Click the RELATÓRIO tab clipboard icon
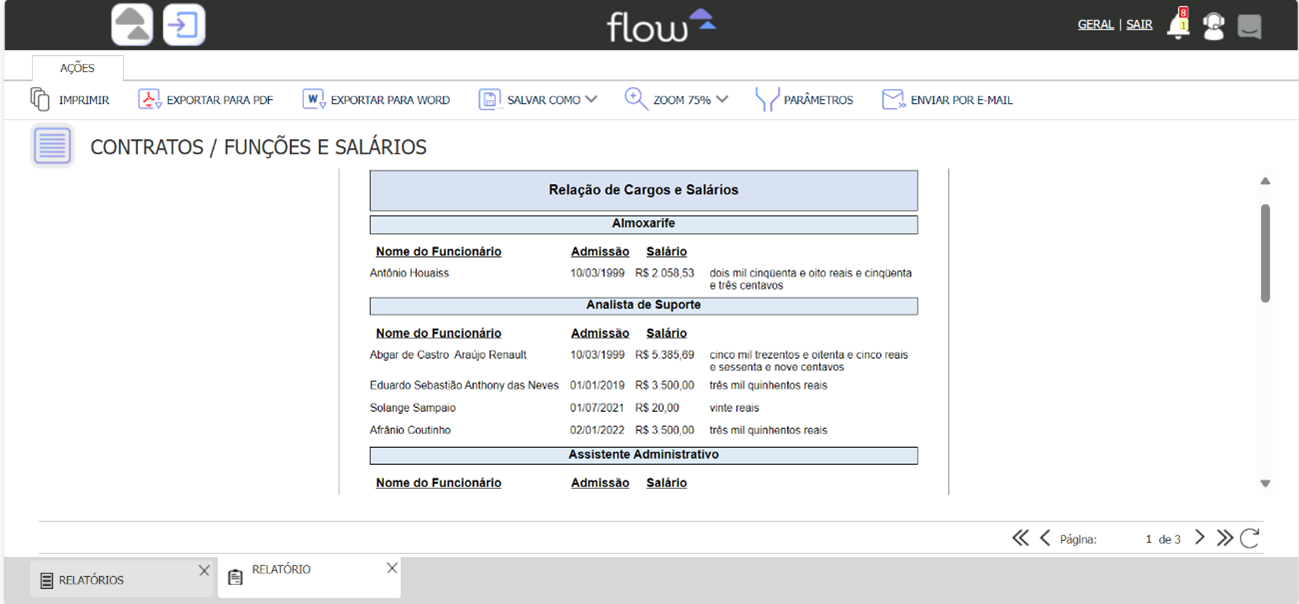The height and width of the screenshot is (604, 1299). click(235, 577)
